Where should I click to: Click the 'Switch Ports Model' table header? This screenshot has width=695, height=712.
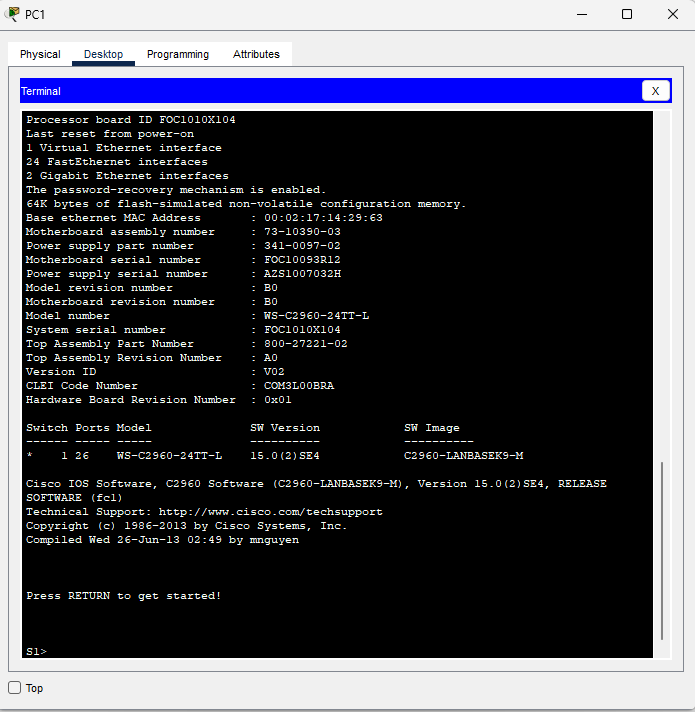[89, 428]
